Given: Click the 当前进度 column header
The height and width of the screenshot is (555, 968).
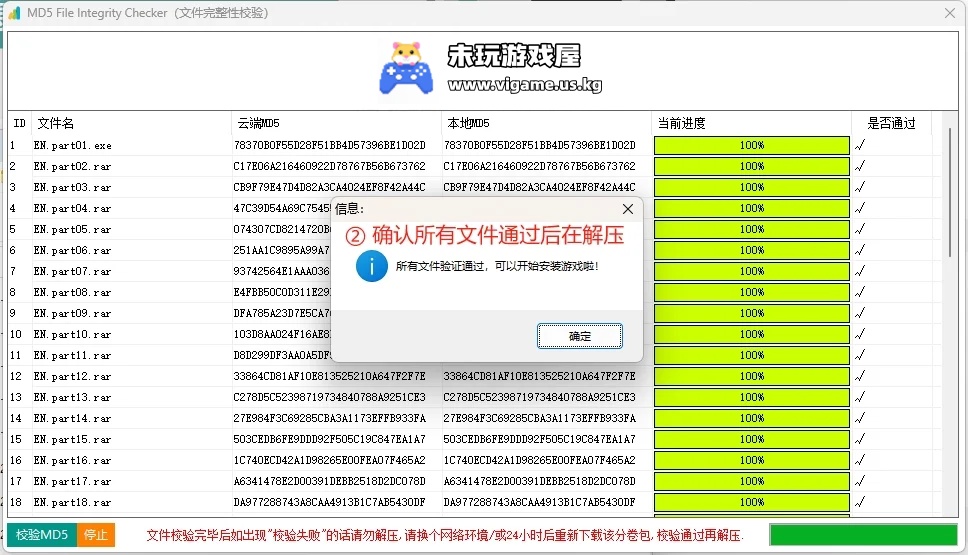Looking at the screenshot, I should pyautogui.click(x=751, y=123).
